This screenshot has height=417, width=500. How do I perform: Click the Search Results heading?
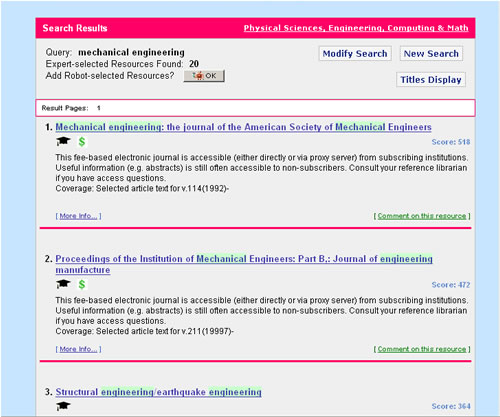(75, 28)
